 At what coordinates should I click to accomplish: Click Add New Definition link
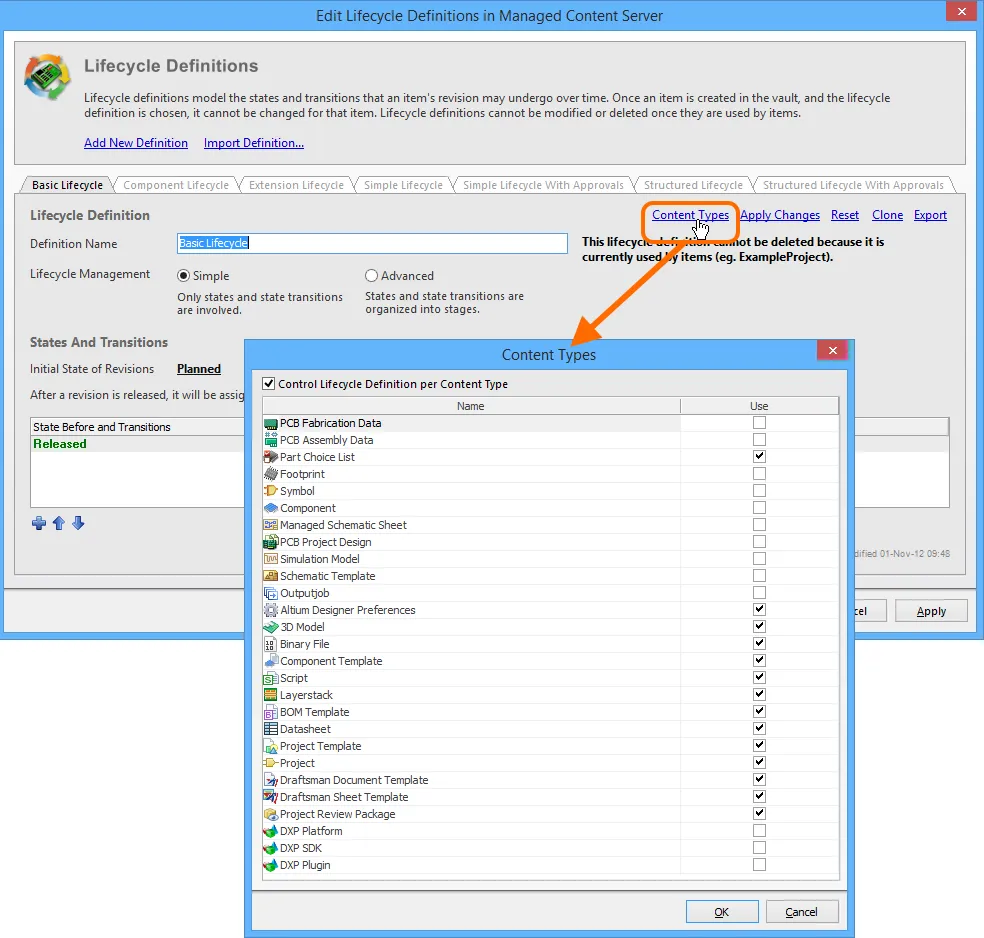click(x=136, y=143)
